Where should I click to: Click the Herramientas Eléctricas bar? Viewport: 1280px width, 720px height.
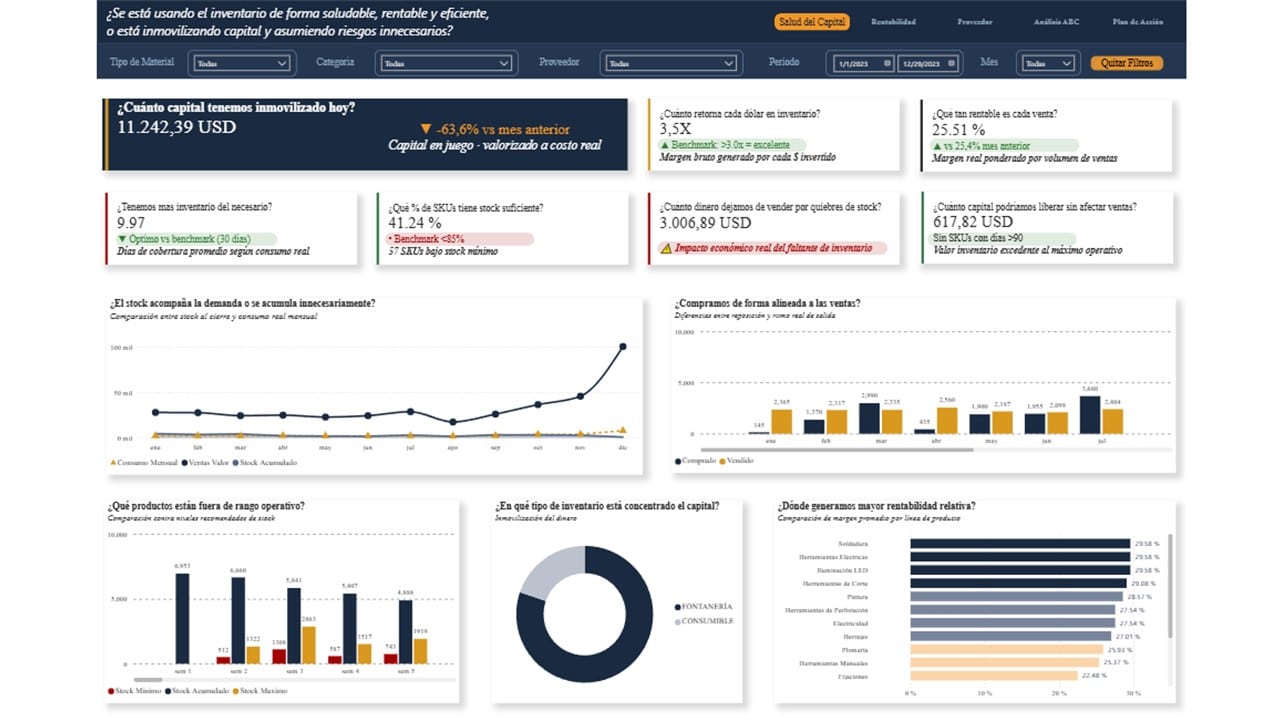(x=1021, y=557)
